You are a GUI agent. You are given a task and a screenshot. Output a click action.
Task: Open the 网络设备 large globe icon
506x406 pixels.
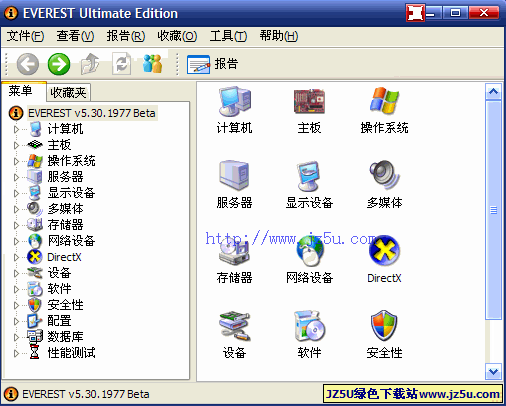(x=309, y=260)
